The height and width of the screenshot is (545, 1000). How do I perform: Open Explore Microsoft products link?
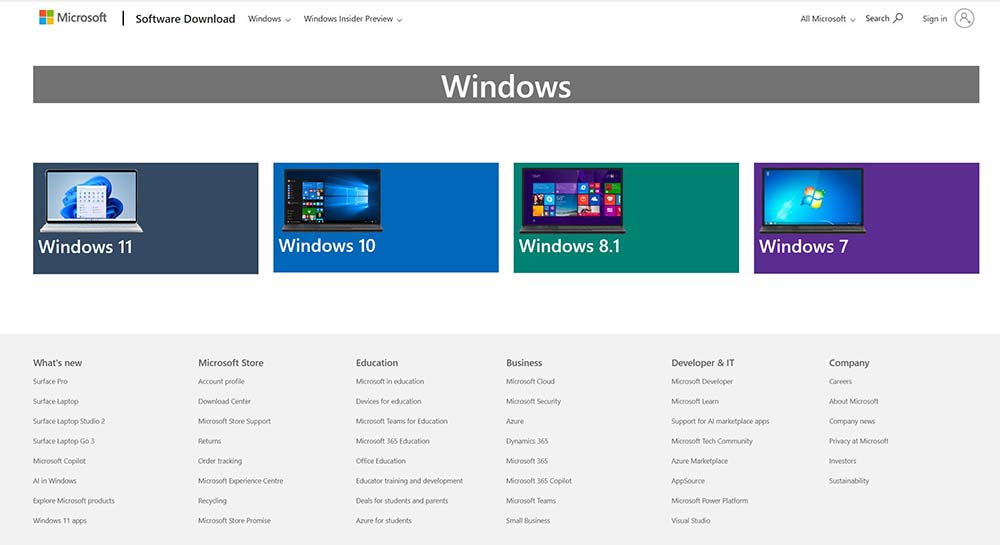(x=74, y=500)
